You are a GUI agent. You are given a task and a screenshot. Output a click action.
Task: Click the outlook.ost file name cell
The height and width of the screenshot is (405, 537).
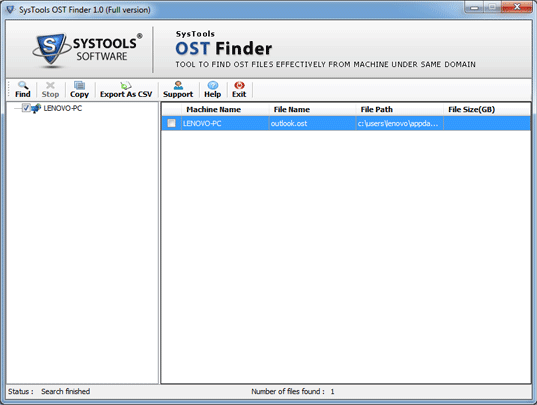coord(313,123)
